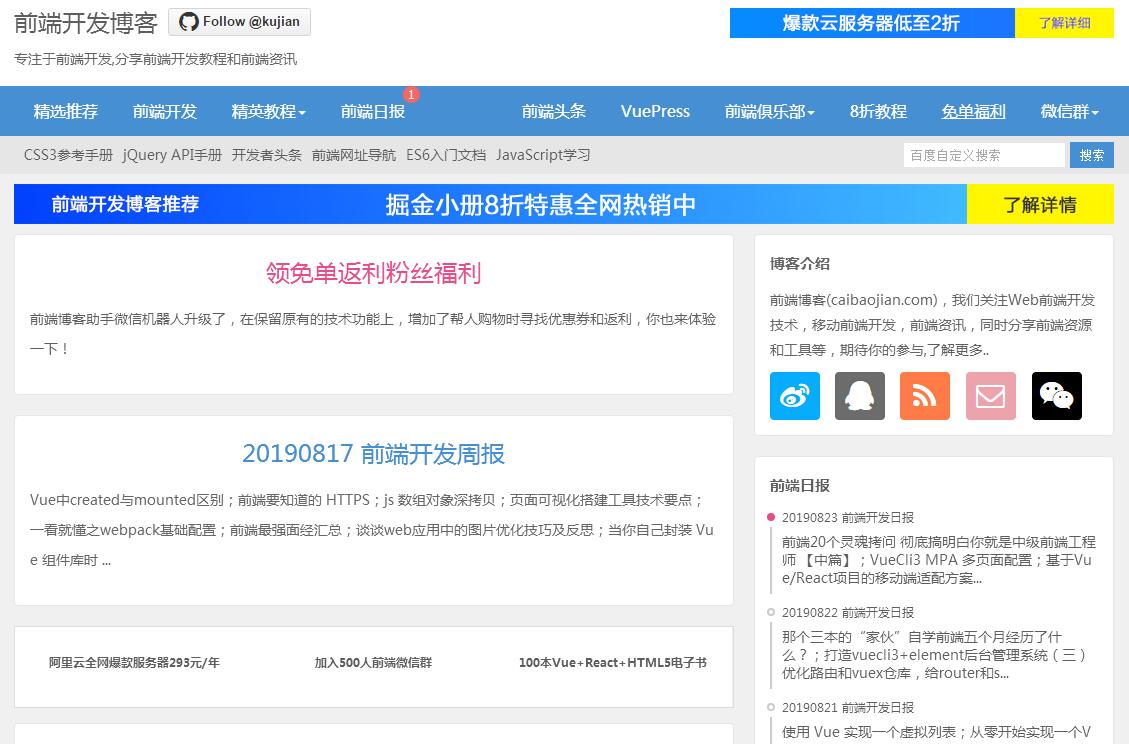Image resolution: width=1129 pixels, height=744 pixels.
Task: Click the yellow 了解详情 banner button
Action: coord(1039,205)
